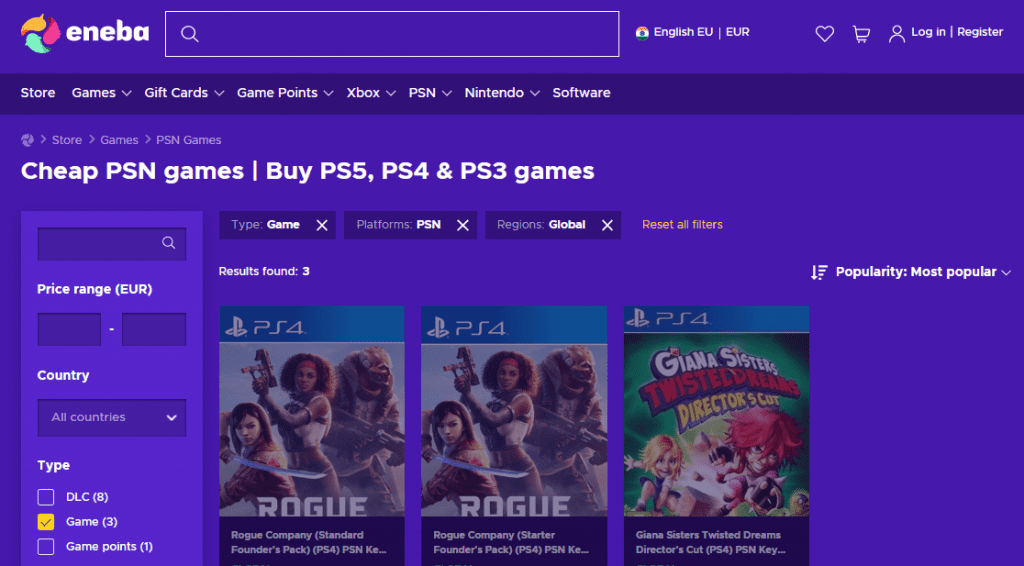Click the sidebar filter search icon

169,243
